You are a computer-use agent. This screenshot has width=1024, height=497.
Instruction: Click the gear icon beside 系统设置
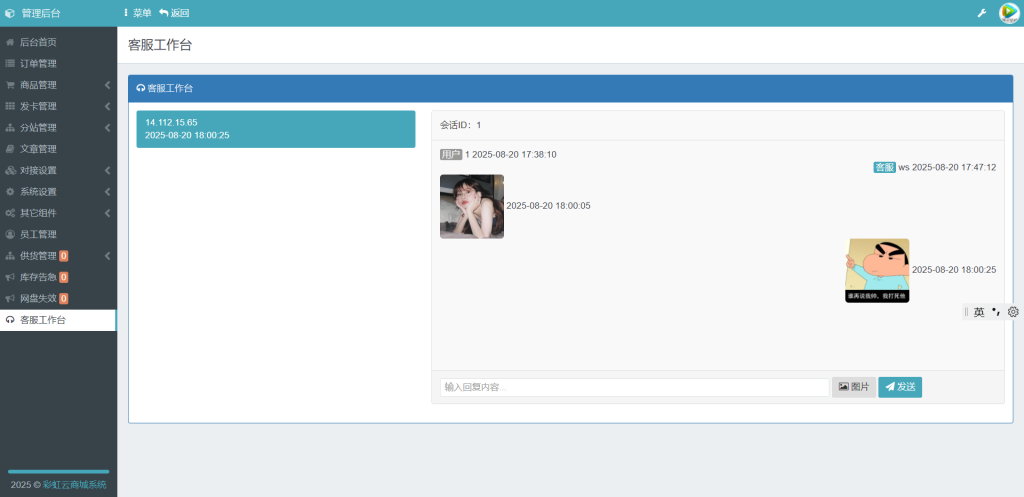coord(10,192)
